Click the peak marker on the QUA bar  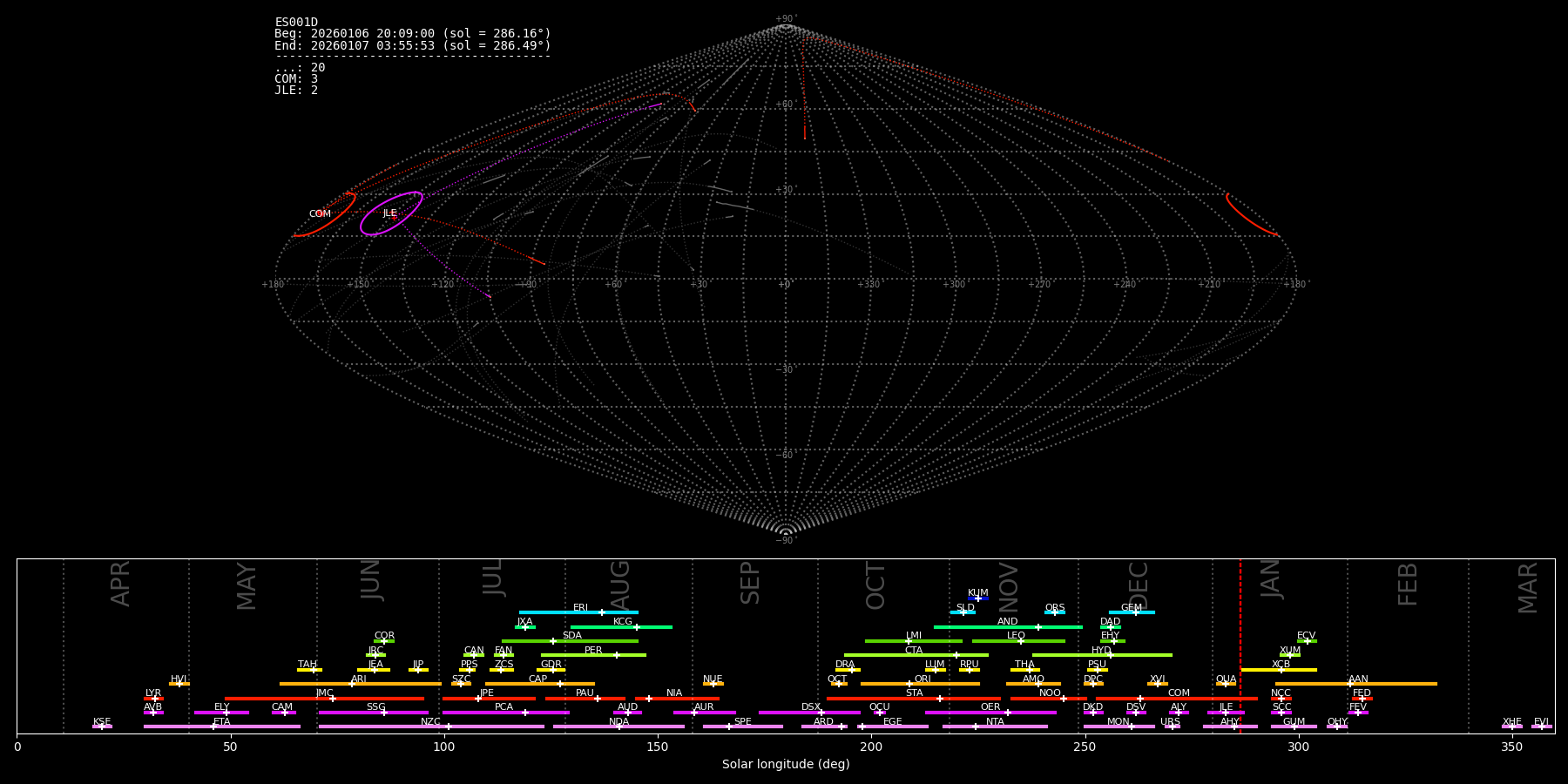[1226, 684]
